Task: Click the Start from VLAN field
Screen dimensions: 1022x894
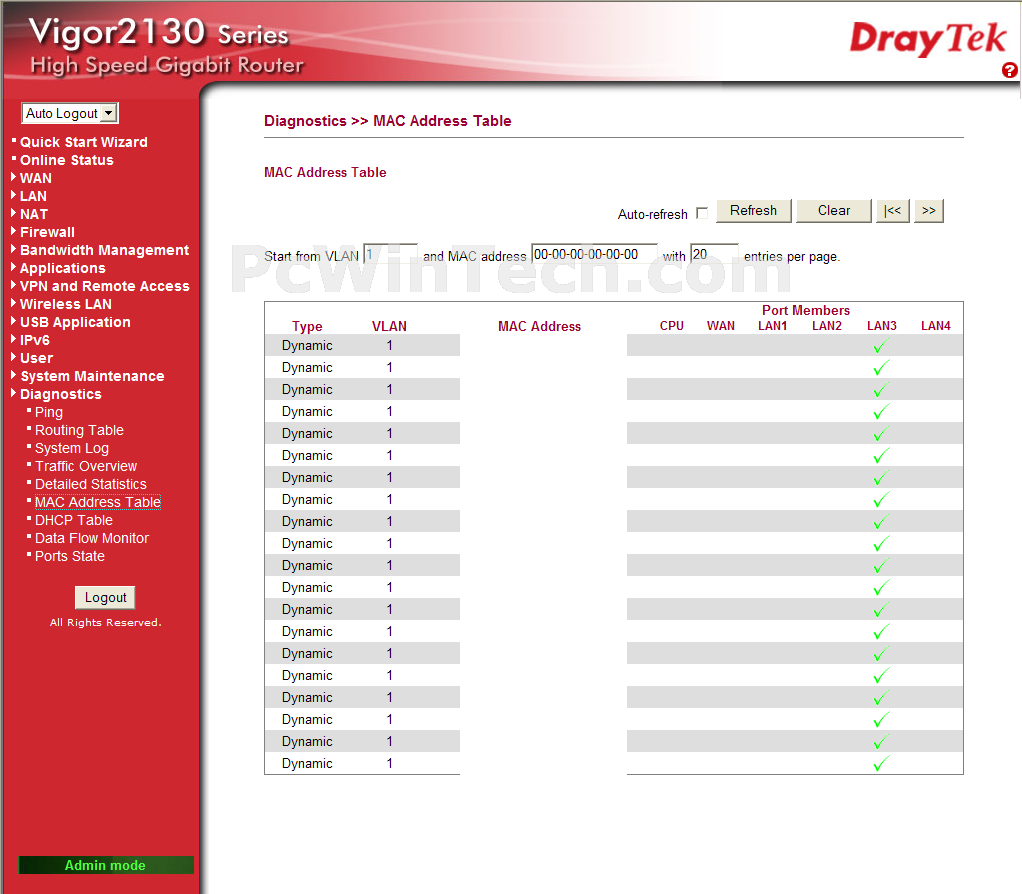Action: click(x=390, y=254)
